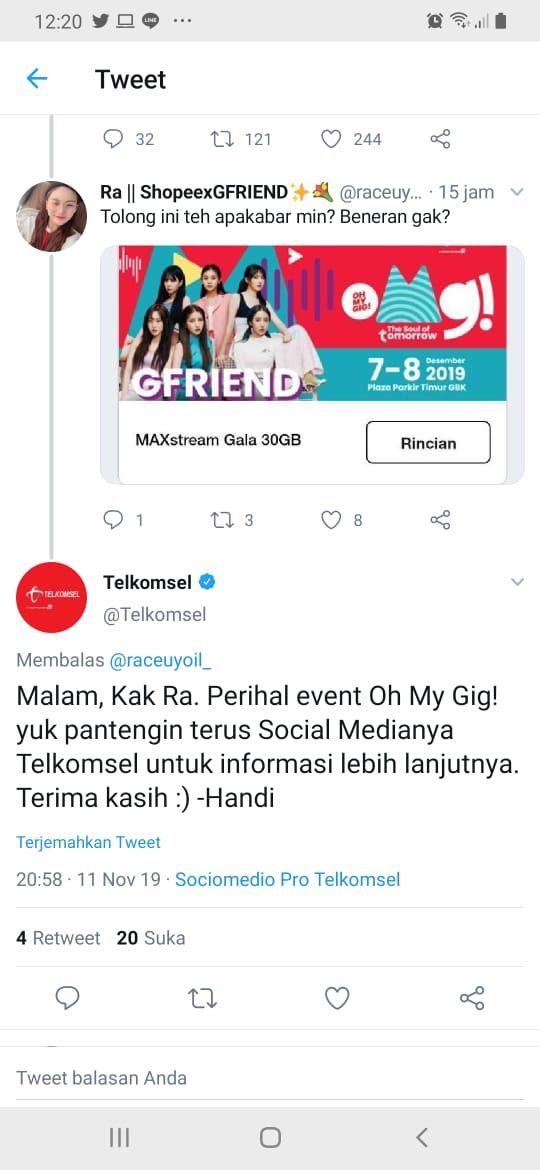Click the Rincian button
Screen dimensions: 540x1170
(x=428, y=442)
